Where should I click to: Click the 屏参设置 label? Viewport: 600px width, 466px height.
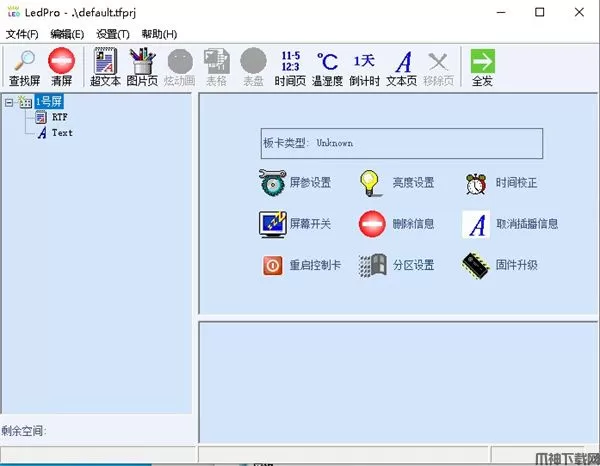pos(310,182)
